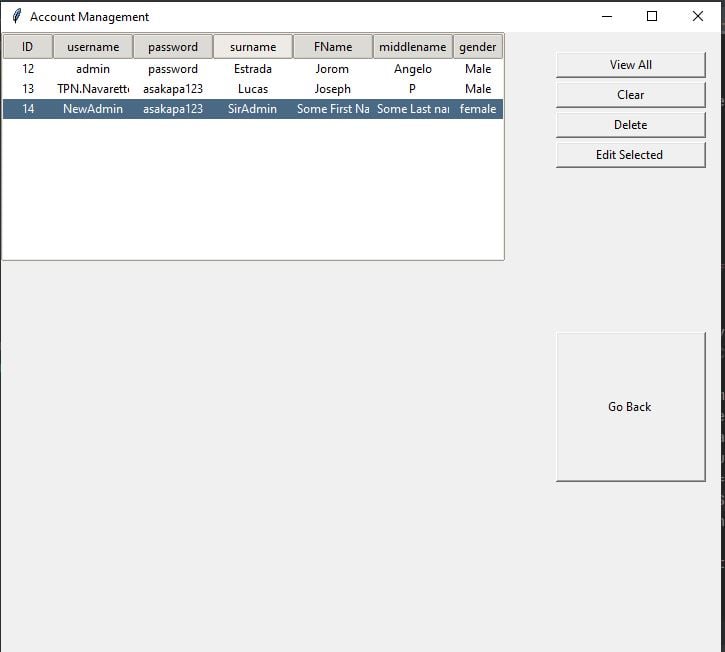This screenshot has height=652, width=725.
Task: Select the TPN.Navarette account row
Action: (x=93, y=89)
